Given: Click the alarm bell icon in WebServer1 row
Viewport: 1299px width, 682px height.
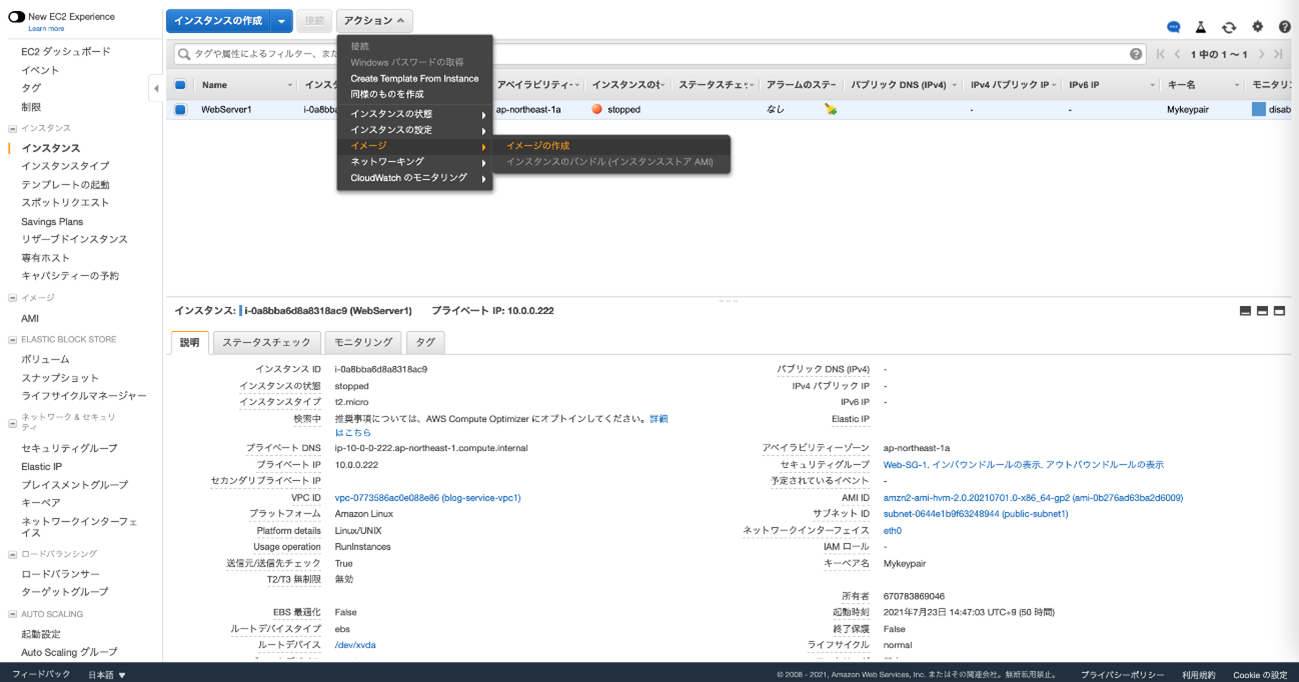Looking at the screenshot, I should pyautogui.click(x=831, y=110).
